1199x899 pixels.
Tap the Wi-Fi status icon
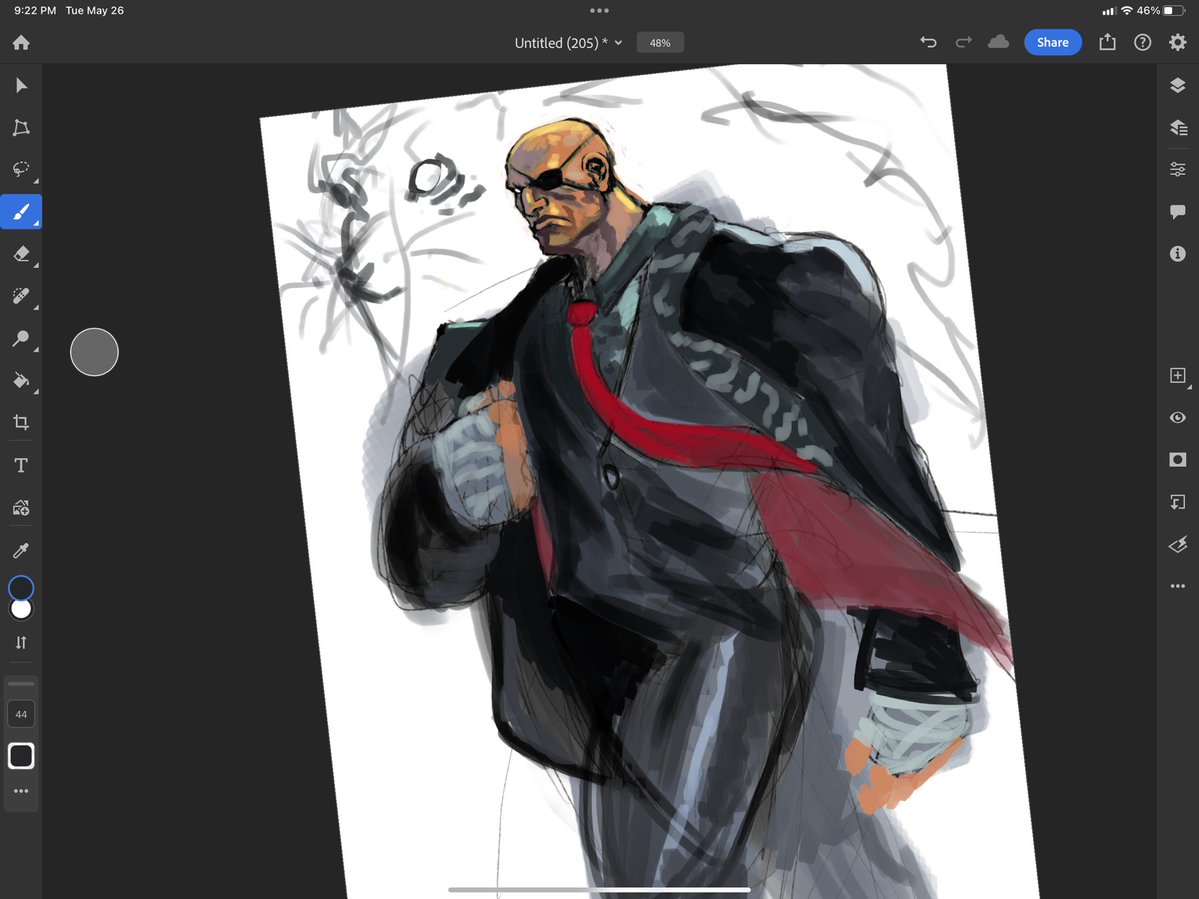[x=1126, y=11]
